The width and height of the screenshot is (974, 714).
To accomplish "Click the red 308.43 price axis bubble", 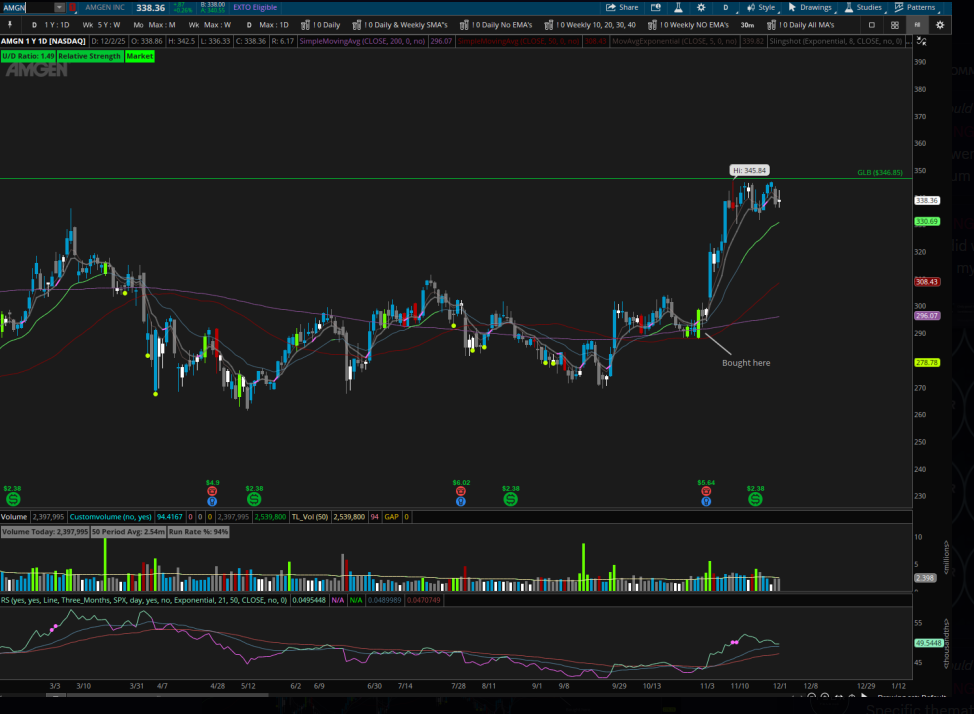I will pyautogui.click(x=927, y=282).
